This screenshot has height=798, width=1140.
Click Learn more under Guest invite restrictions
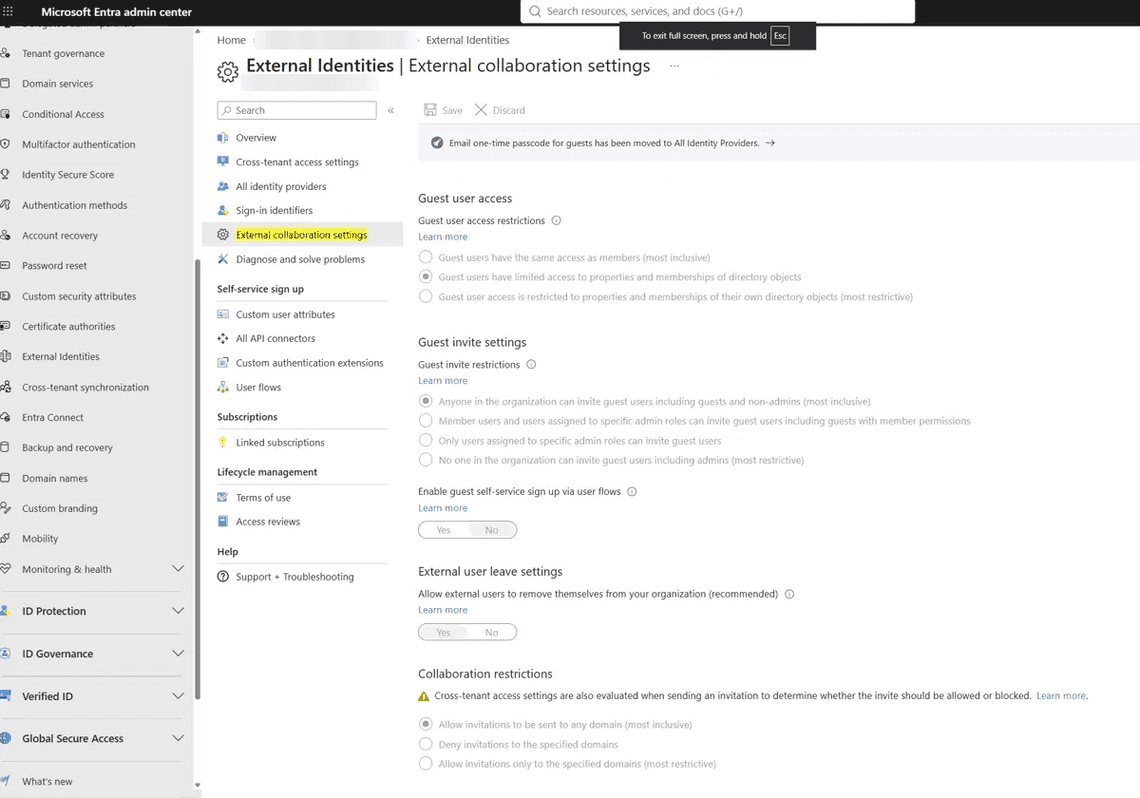point(443,381)
